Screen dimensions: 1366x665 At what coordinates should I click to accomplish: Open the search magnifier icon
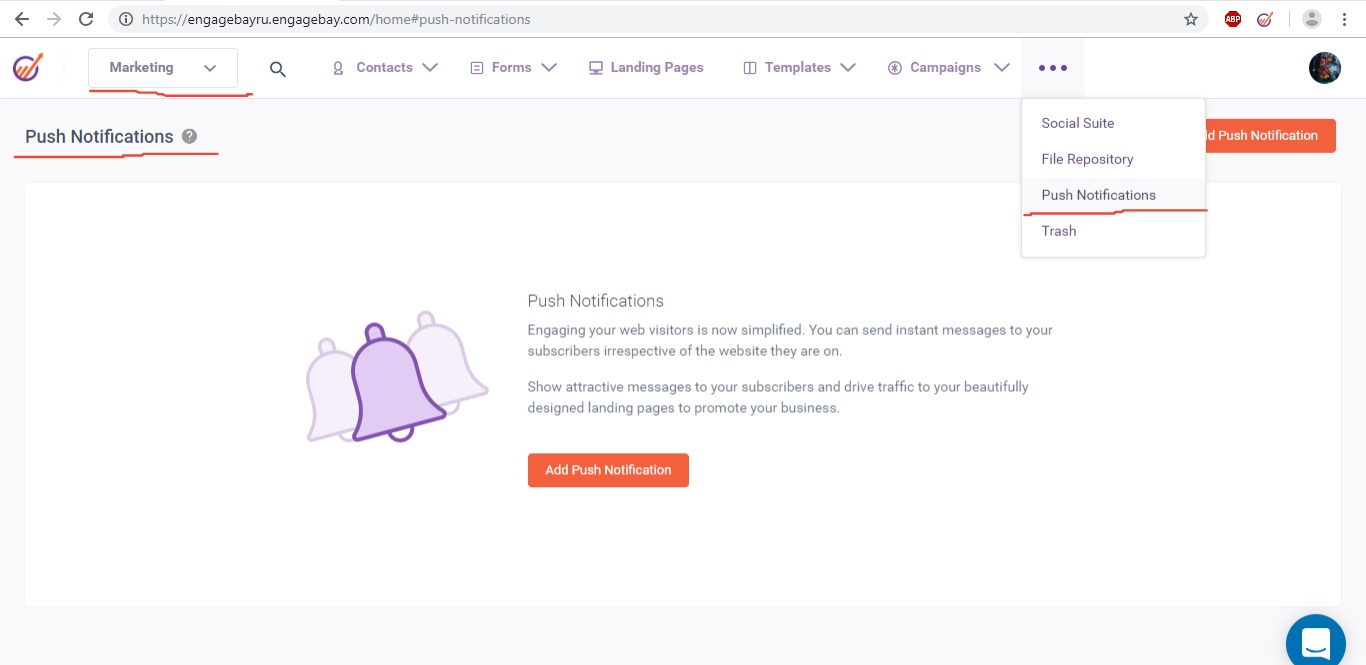coord(278,69)
